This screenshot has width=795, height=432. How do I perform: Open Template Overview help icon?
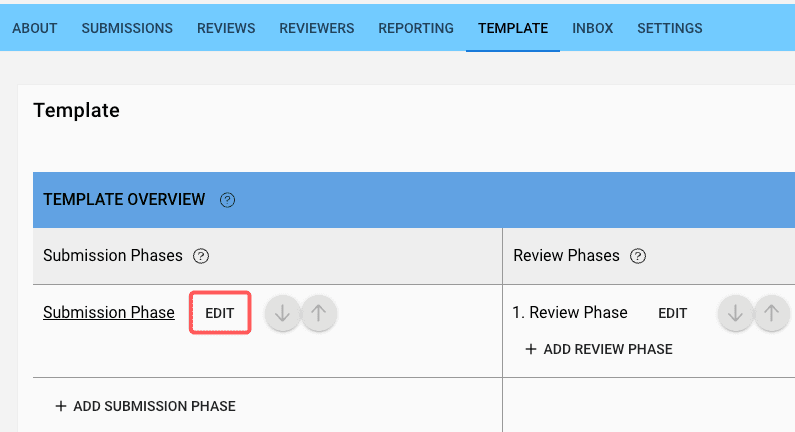pyautogui.click(x=227, y=200)
